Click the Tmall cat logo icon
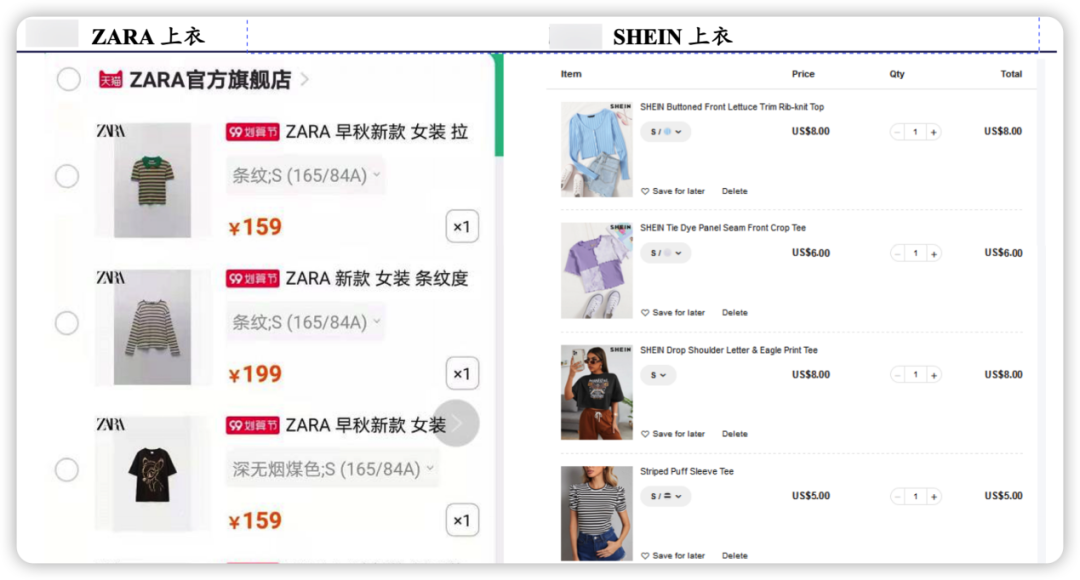 (x=110, y=80)
